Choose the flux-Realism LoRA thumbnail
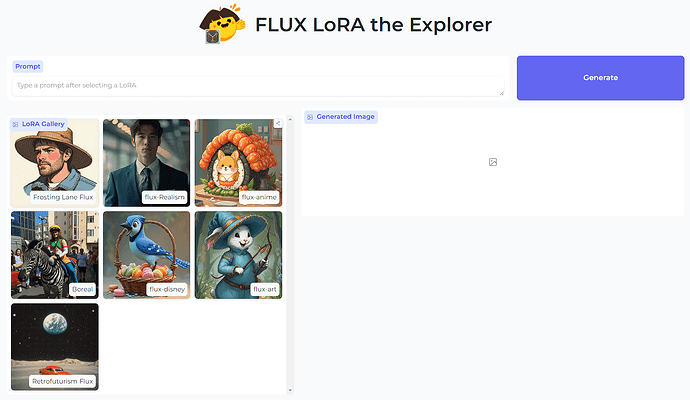The image size is (690, 400). (x=147, y=163)
